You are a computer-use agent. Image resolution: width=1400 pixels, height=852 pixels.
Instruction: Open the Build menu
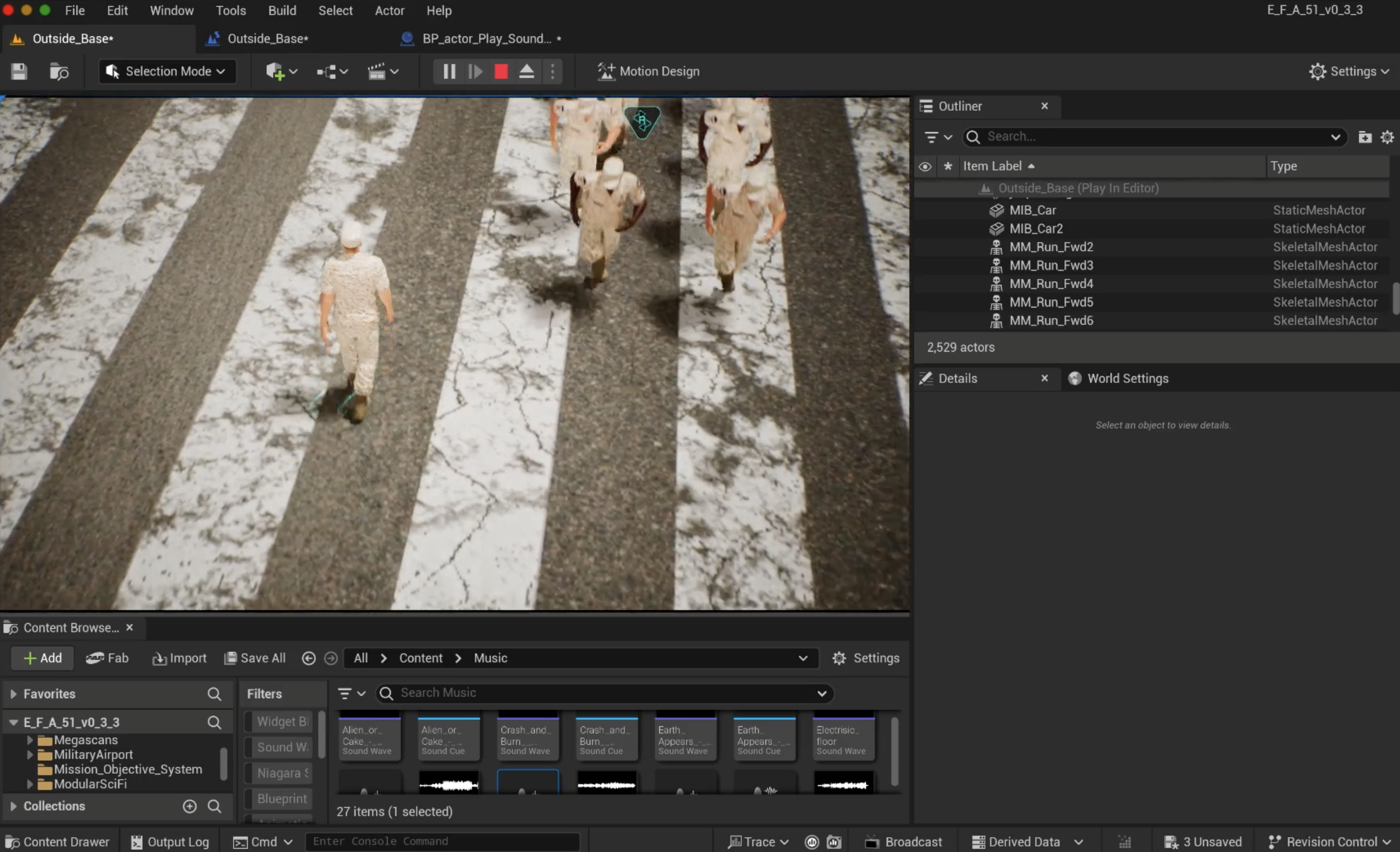[282, 11]
